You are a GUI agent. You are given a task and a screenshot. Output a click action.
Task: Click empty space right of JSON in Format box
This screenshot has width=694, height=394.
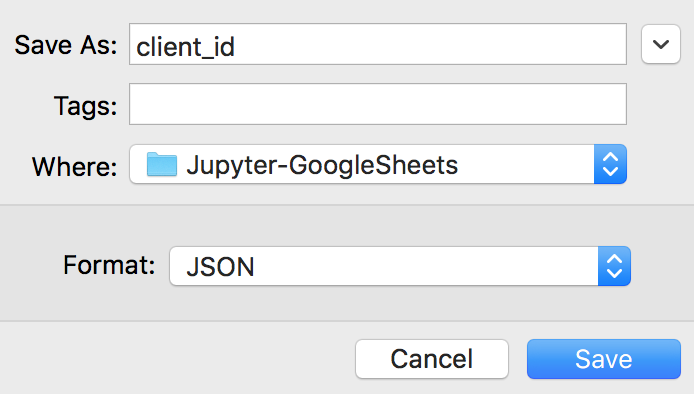(x=425, y=266)
